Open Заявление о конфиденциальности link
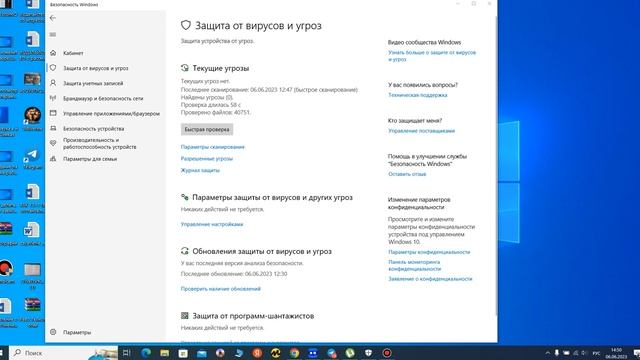Image resolution: width=640 pixels, height=360 pixels. [x=430, y=279]
